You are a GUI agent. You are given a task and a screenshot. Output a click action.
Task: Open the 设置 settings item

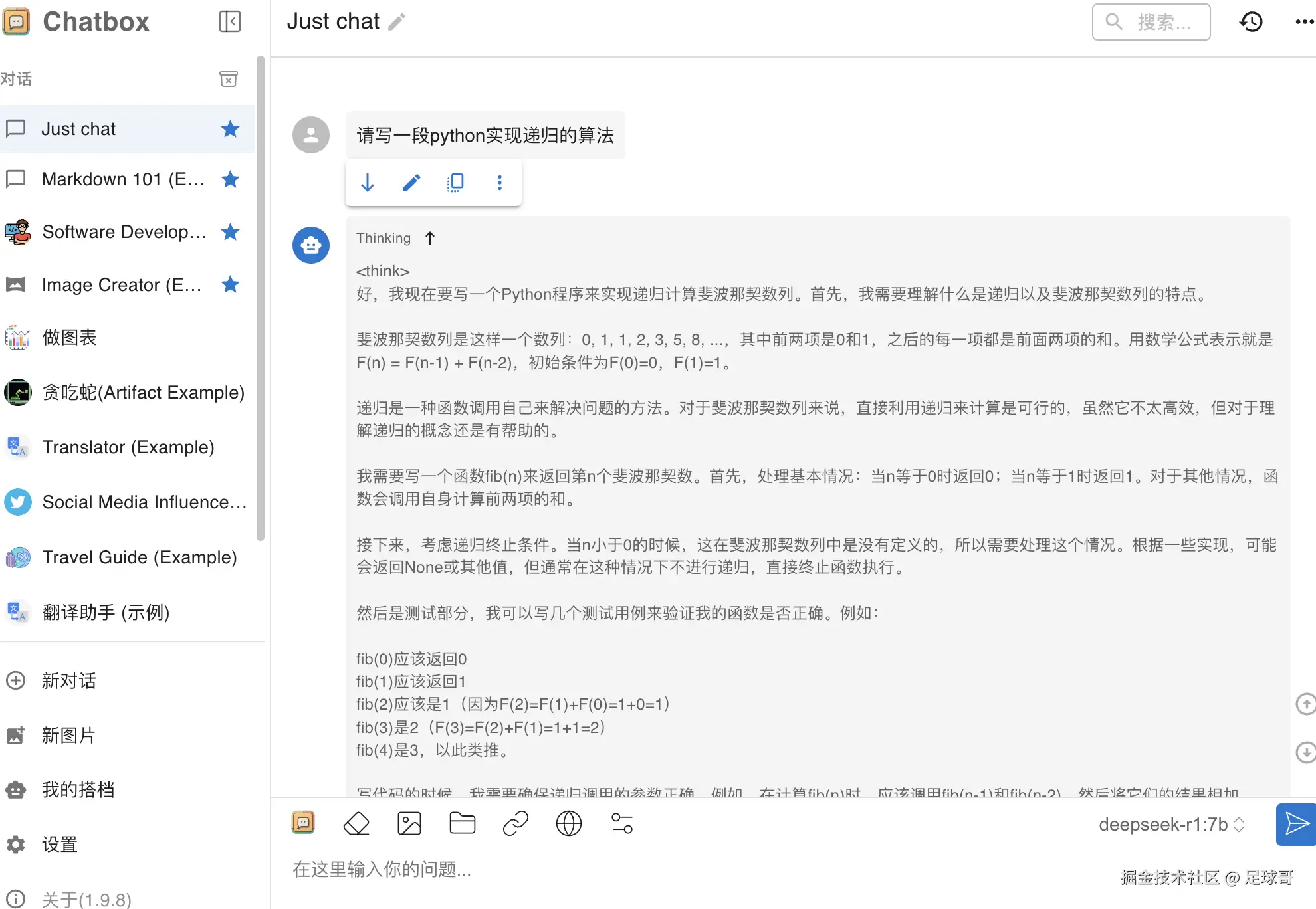(60, 845)
